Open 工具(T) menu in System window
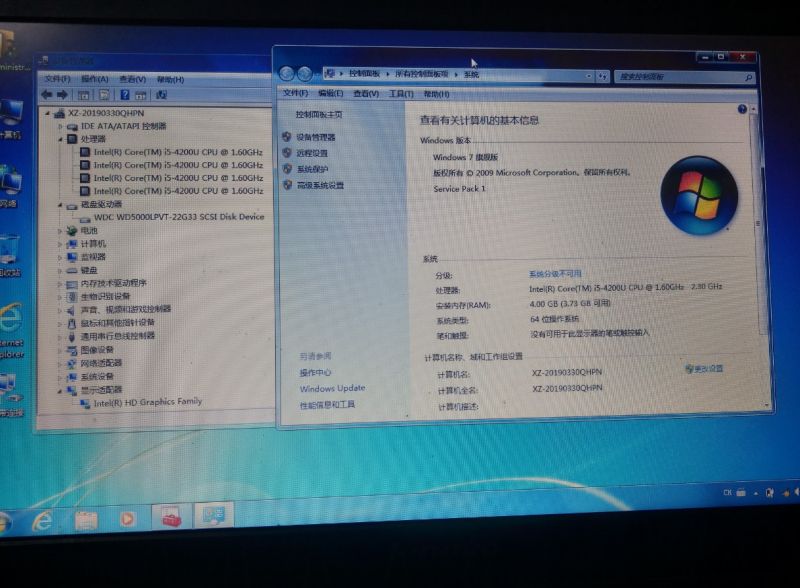 coord(401,94)
